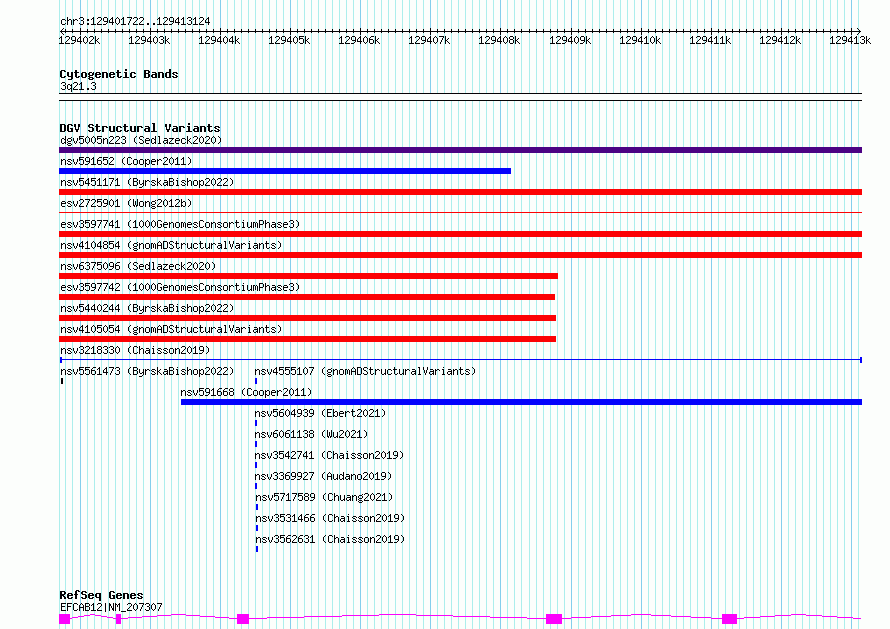Click the EFCAB12|NM_207307 gene label
This screenshot has width=890, height=629.
coord(111,607)
